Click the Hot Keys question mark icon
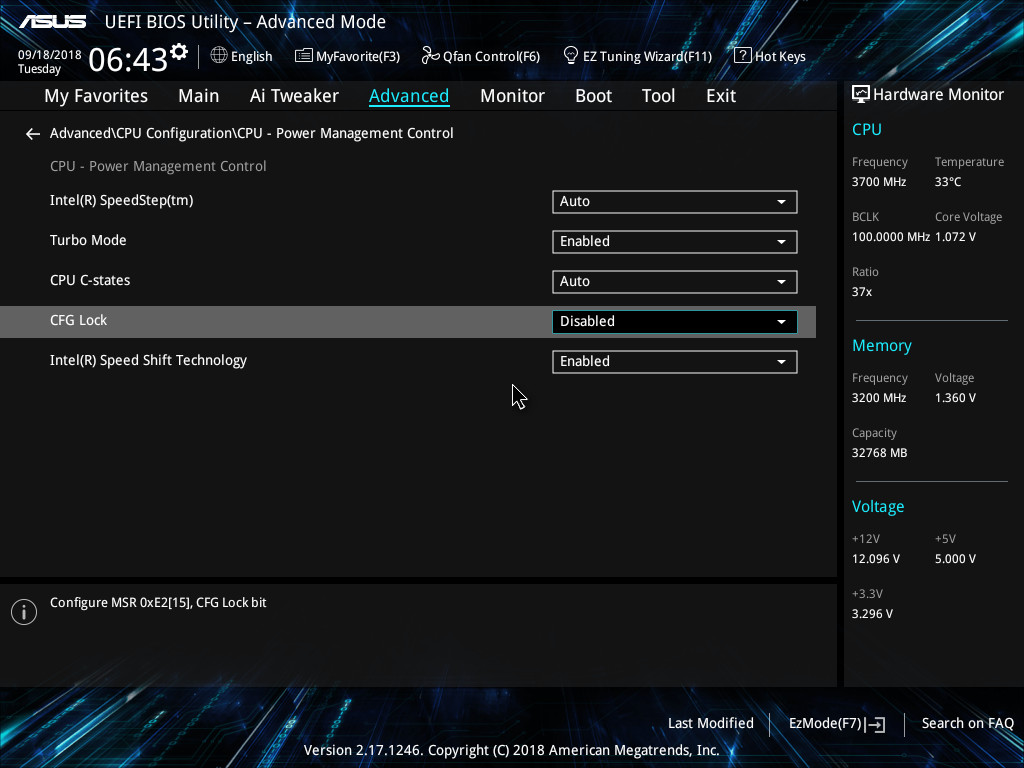The height and width of the screenshot is (768, 1024). [743, 56]
